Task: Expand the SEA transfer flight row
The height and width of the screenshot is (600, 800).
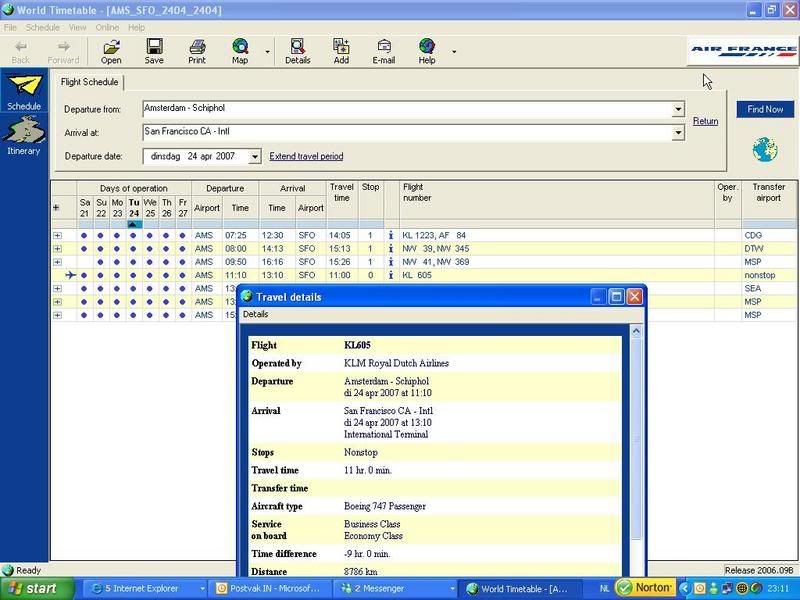Action: 57,288
